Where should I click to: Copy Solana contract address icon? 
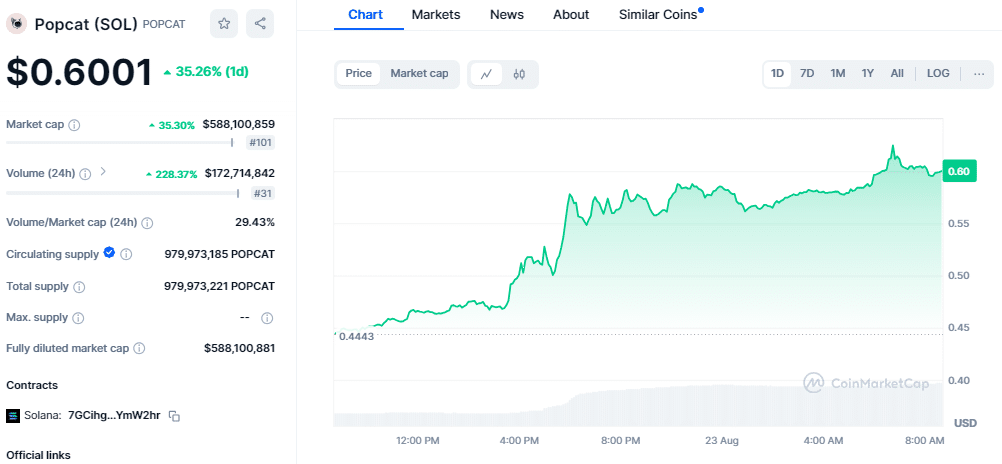tap(174, 416)
